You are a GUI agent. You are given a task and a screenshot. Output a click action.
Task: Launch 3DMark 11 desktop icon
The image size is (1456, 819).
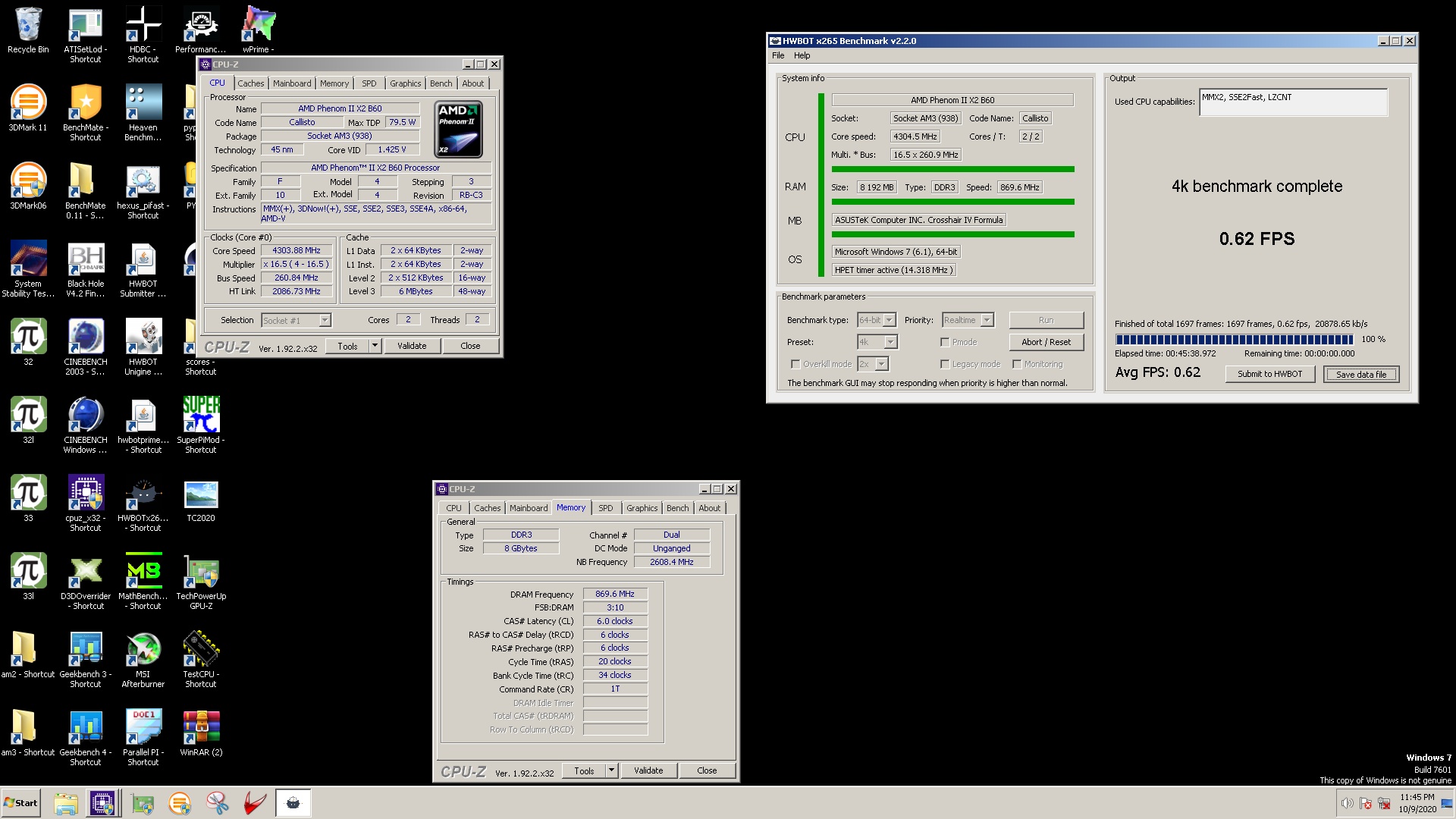(28, 108)
